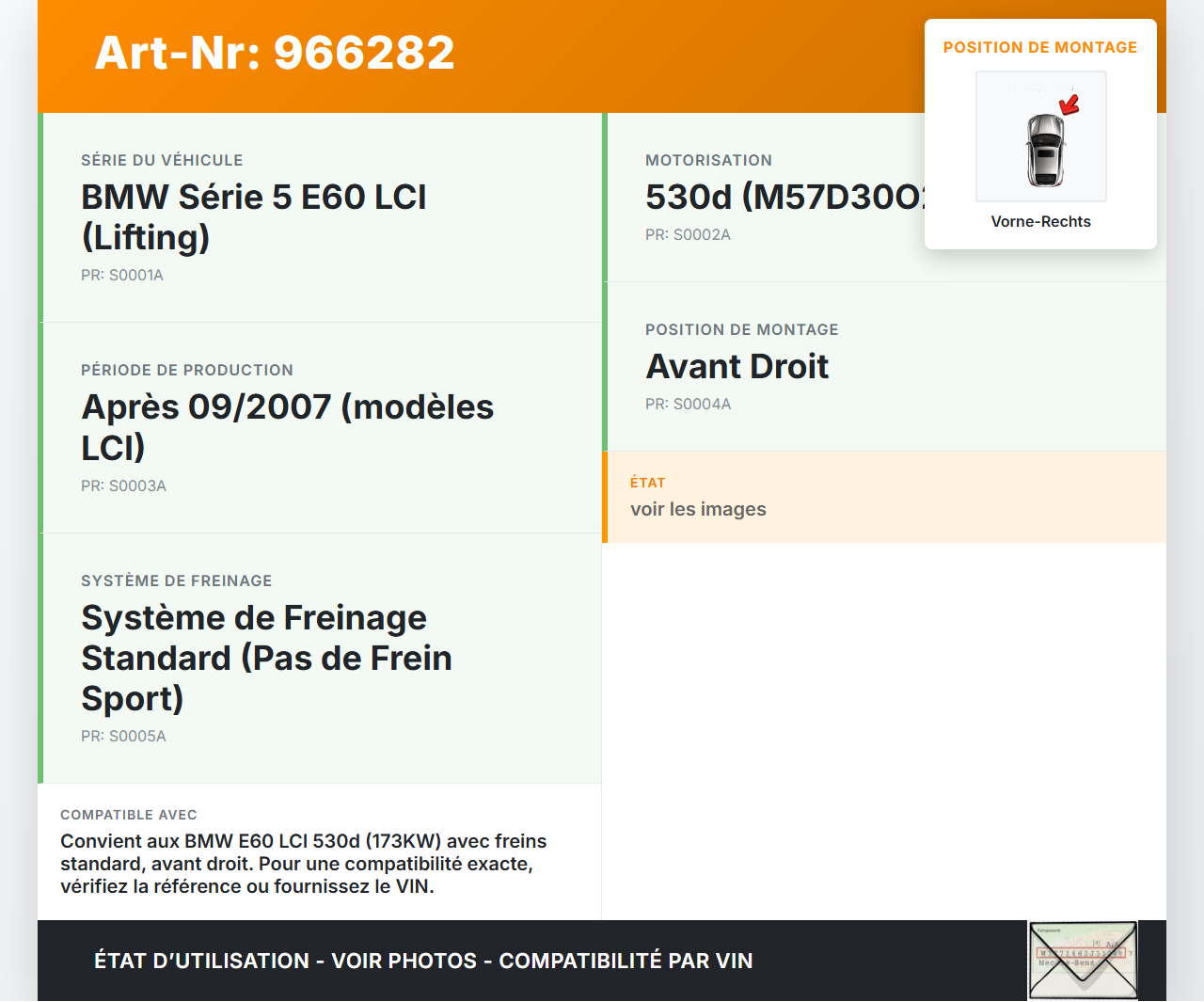
Task: Select the 'BMW Série 5 E60 LCI (Lifting)' value
Action: 253,217
